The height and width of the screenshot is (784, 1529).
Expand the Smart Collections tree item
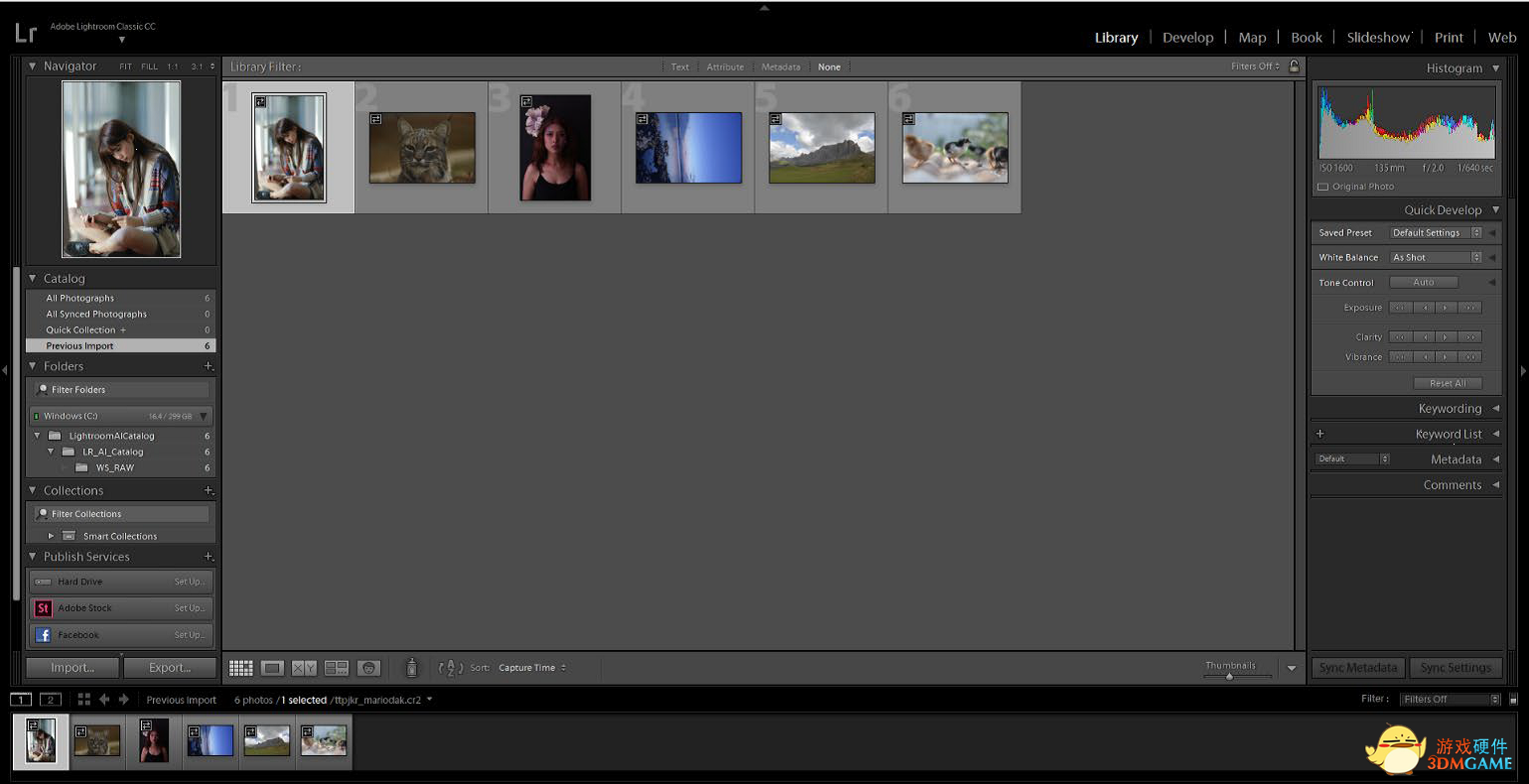coord(52,536)
